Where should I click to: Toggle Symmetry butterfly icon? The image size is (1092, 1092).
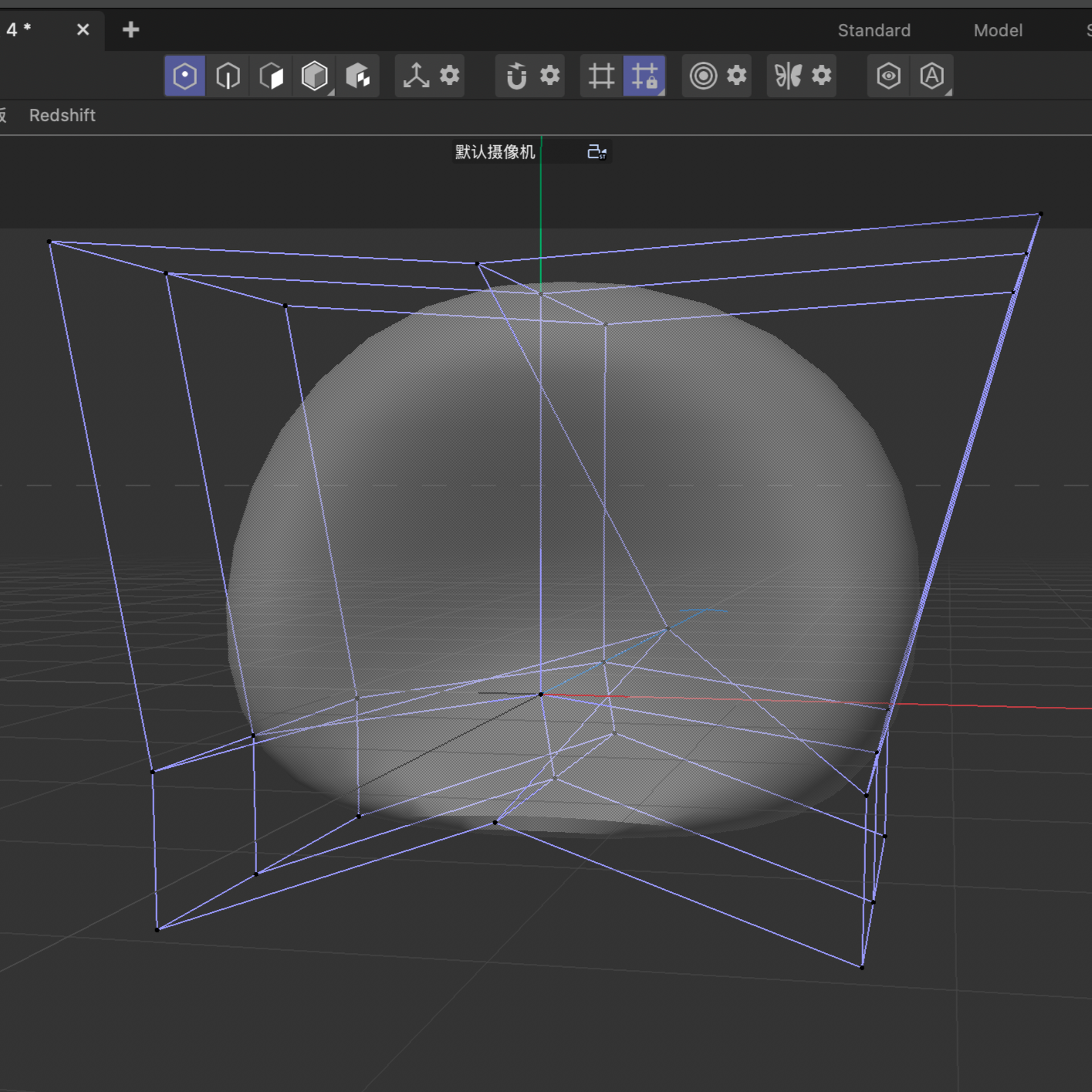788,76
